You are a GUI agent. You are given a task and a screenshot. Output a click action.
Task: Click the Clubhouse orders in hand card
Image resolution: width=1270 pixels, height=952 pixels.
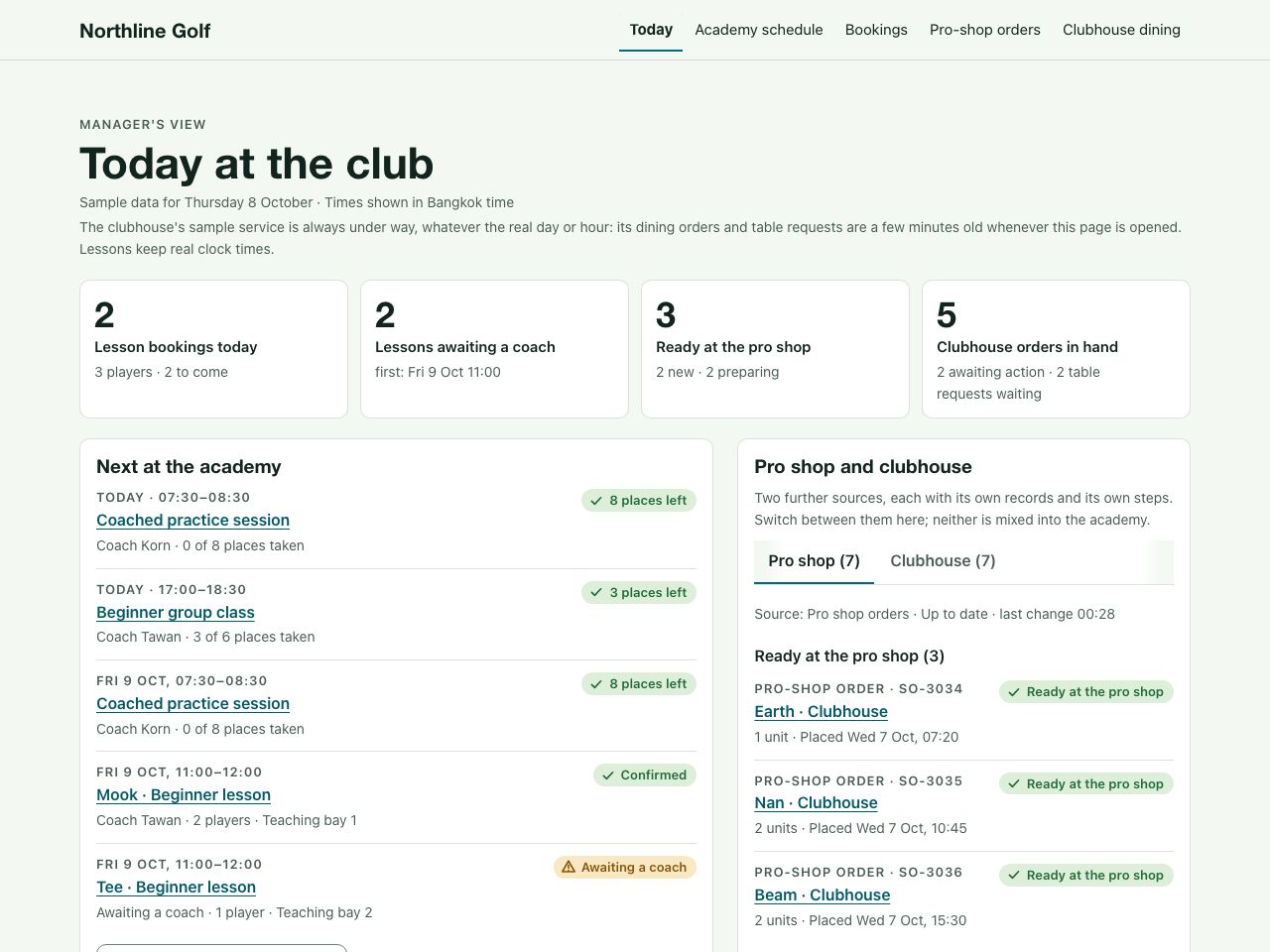pyautogui.click(x=1056, y=349)
